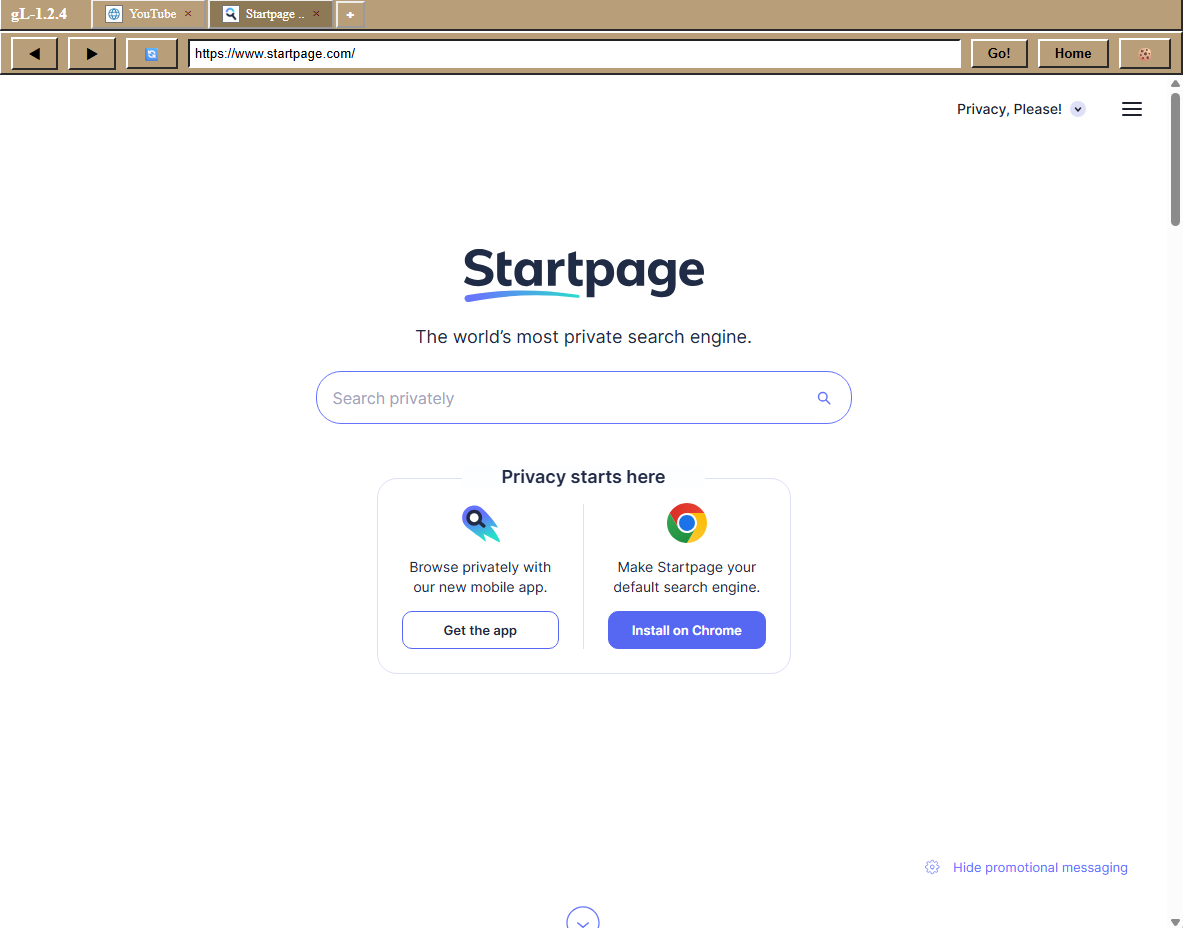This screenshot has height=928, width=1183.
Task: Click Hide promotional messaging link
Action: [x=1040, y=868]
